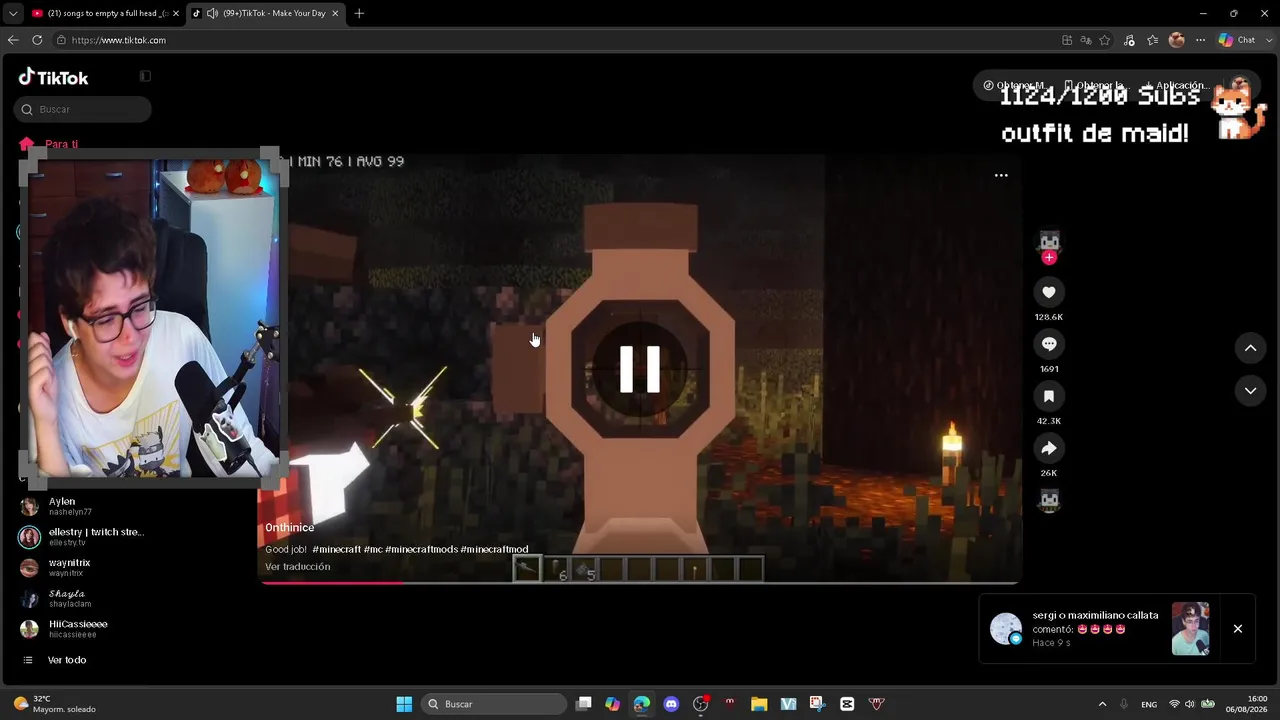
Task: Share the video using the arrow icon
Action: (1049, 448)
